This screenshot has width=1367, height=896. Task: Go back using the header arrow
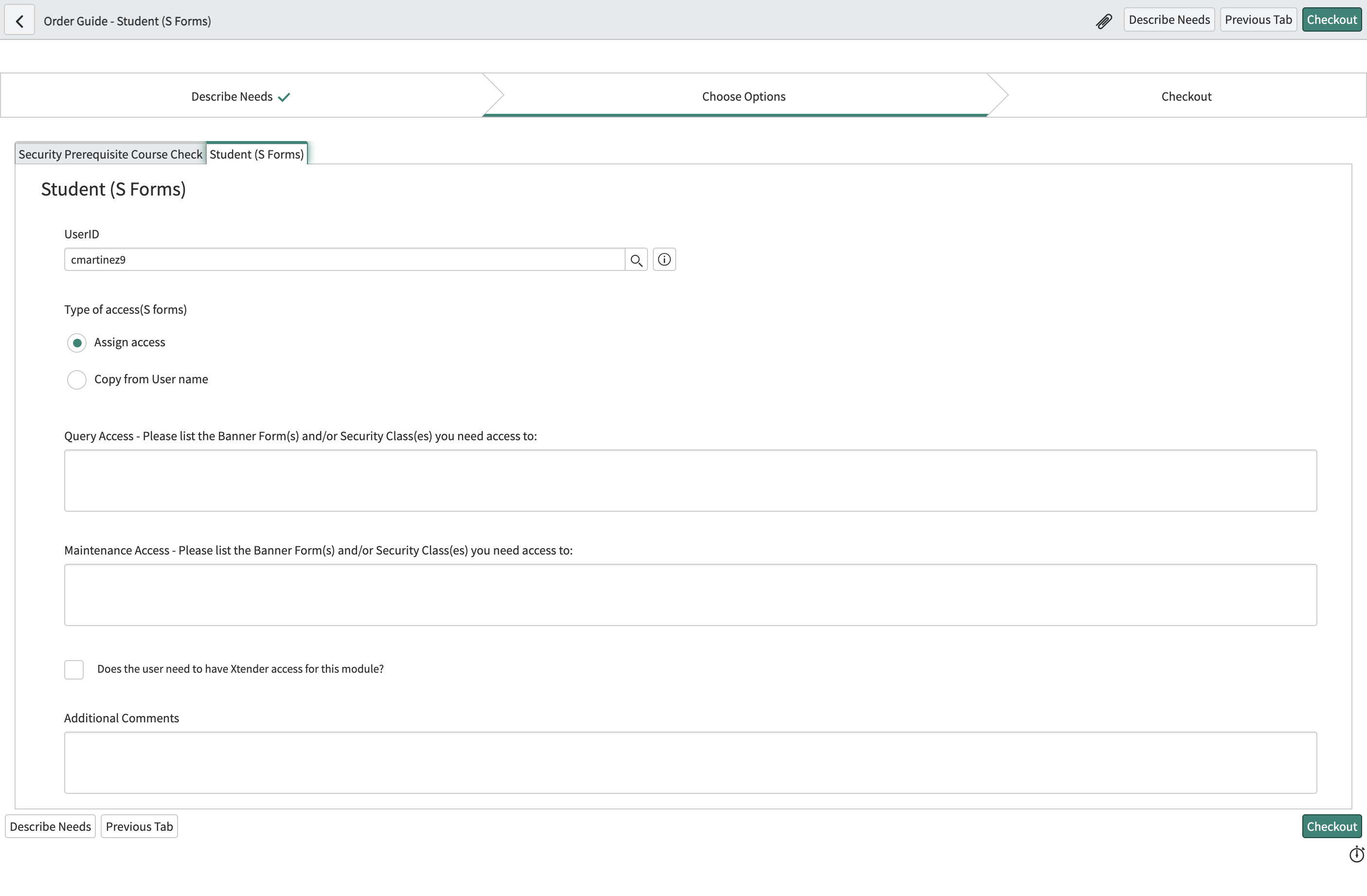(19, 21)
